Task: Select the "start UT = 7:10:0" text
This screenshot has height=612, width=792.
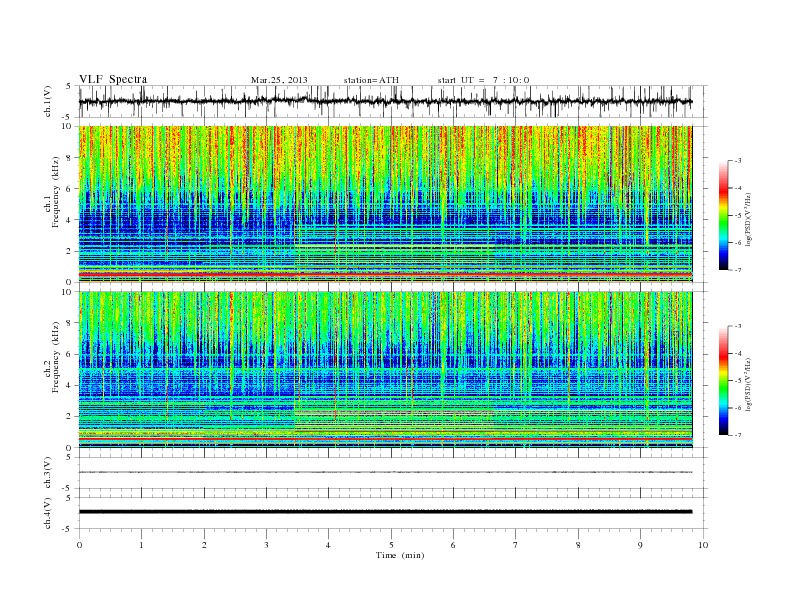Action: [x=483, y=80]
